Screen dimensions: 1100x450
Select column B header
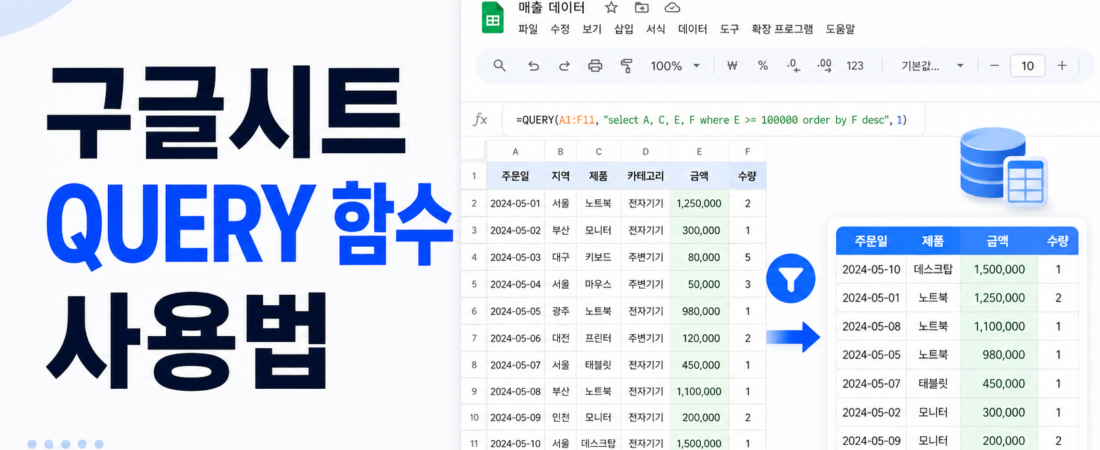point(561,151)
